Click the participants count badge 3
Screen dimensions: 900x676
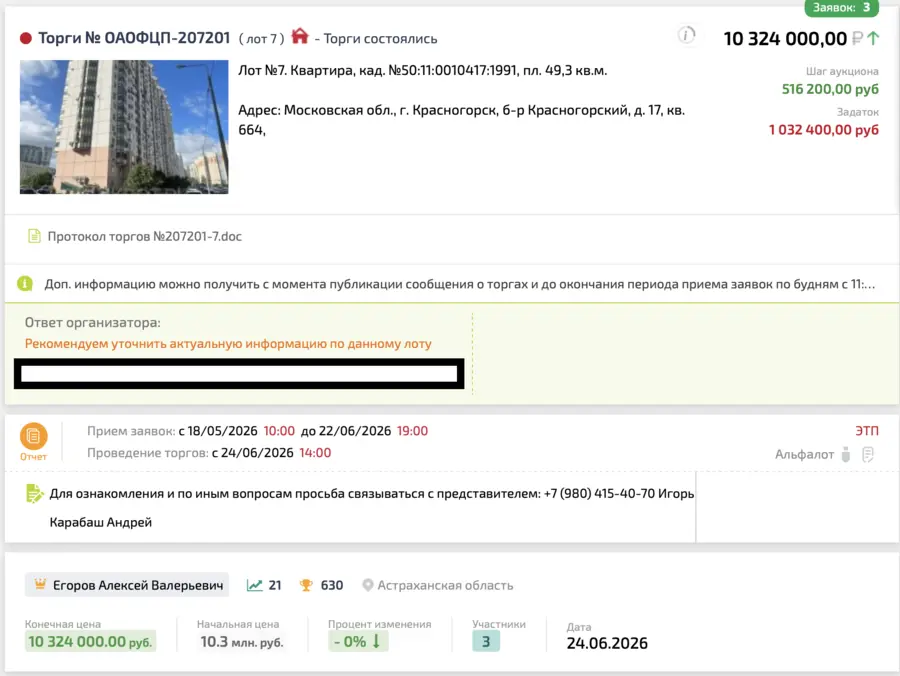point(486,641)
